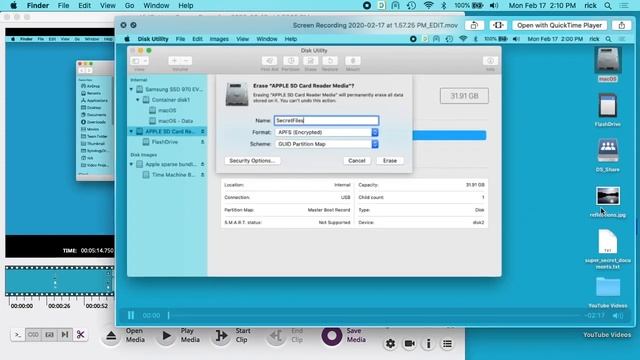Open Spotlight search in top menu bar
Image resolution: width=640 pixels, height=360 pixels.
[608, 6]
